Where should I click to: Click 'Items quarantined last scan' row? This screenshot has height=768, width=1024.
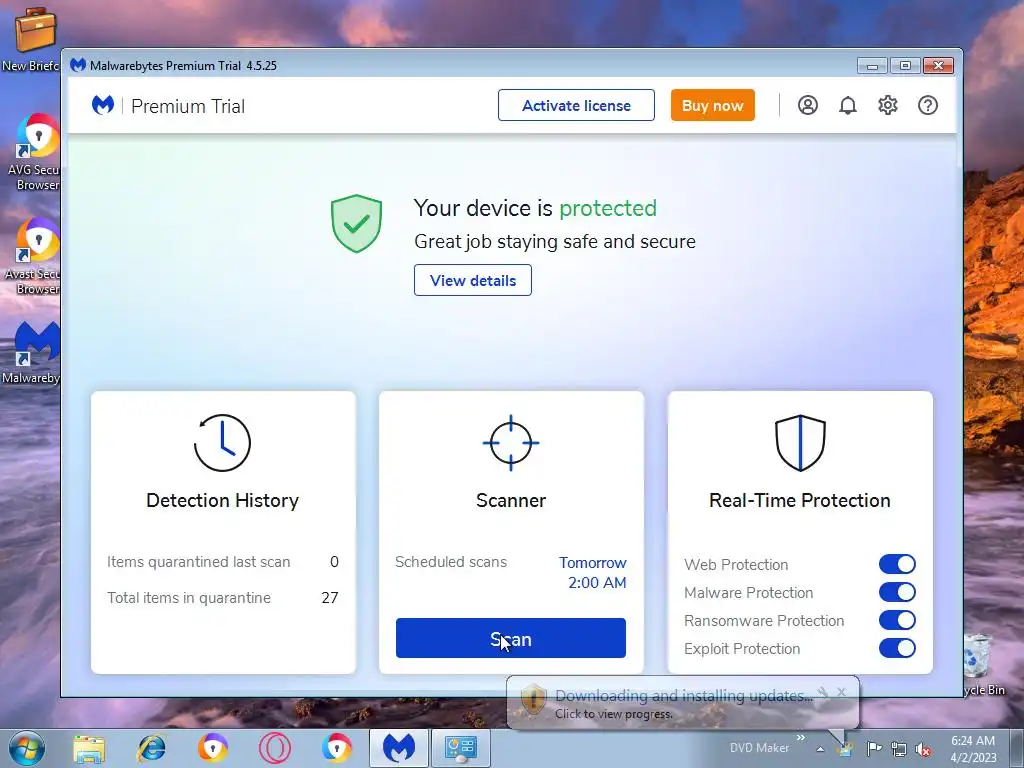(223, 562)
